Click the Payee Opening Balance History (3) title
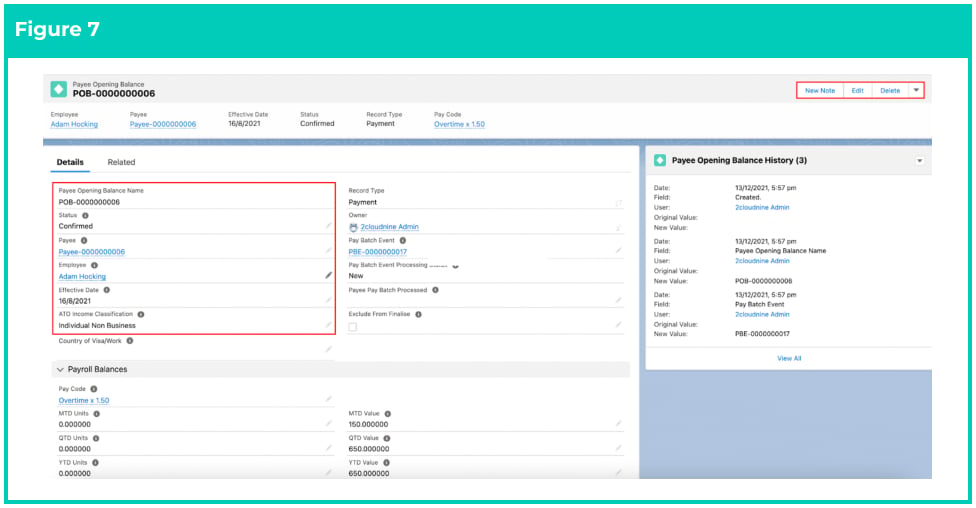The width and height of the screenshot is (976, 508). click(x=739, y=160)
